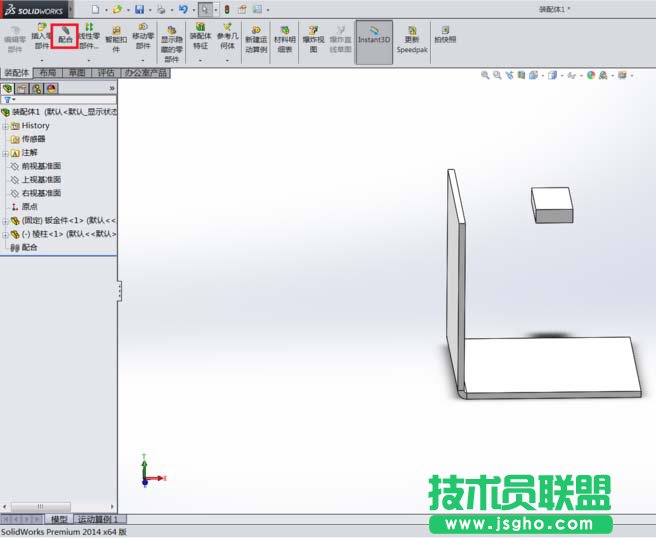656x540 pixels.
Task: Expand the (固定) 钣金件<1> component
Action: point(5,221)
